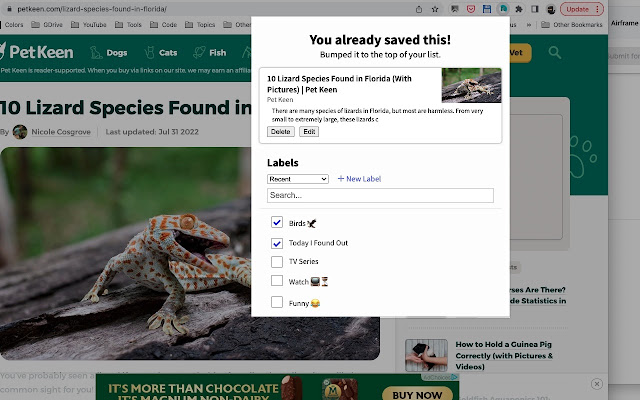
Task: Click the chat-bubble extension icon in toolbar
Action: [x=454, y=9]
